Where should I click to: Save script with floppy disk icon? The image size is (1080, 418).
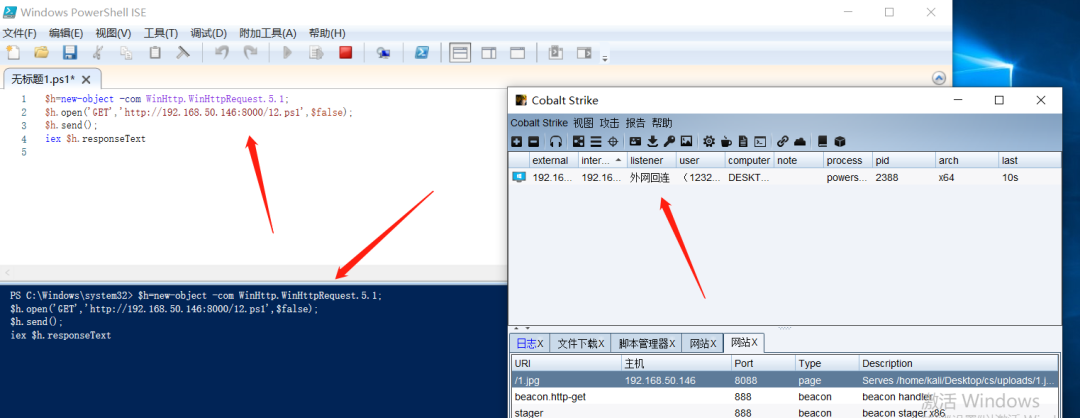(70, 52)
